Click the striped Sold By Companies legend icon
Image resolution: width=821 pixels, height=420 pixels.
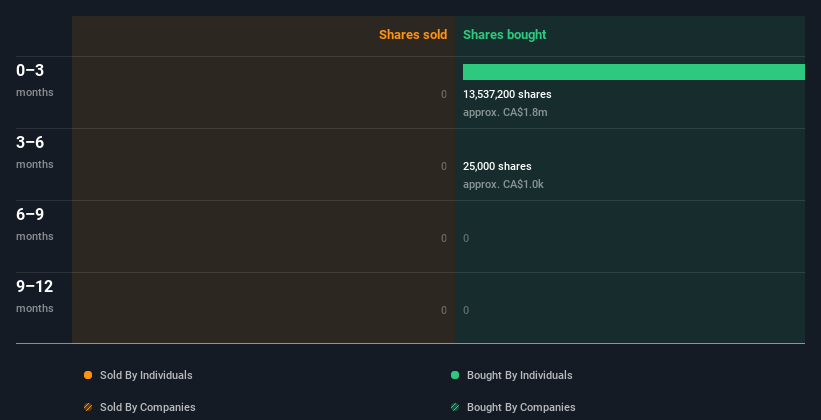(88, 407)
